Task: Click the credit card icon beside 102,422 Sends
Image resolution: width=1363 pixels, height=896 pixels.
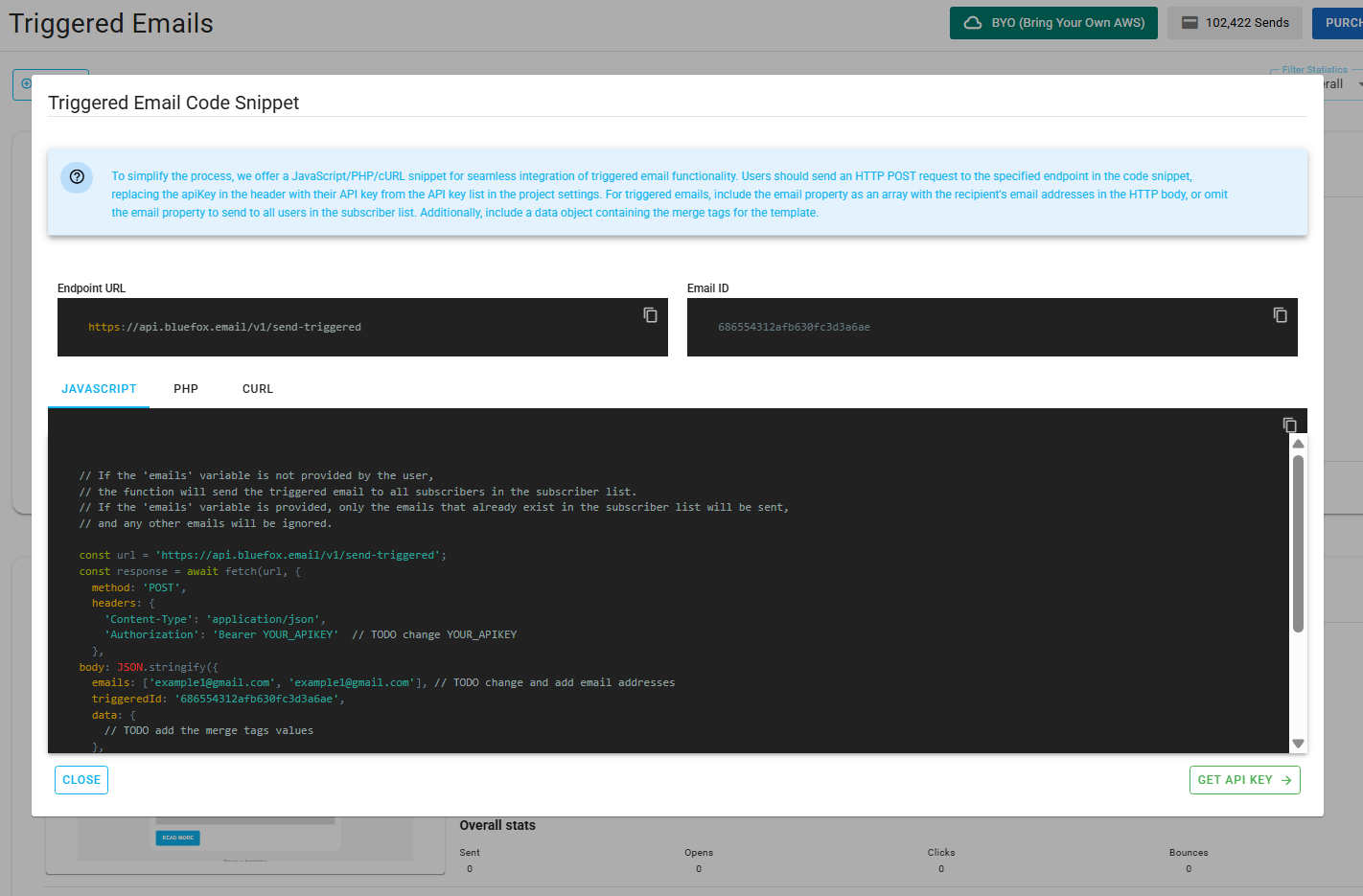Action: (x=1189, y=22)
